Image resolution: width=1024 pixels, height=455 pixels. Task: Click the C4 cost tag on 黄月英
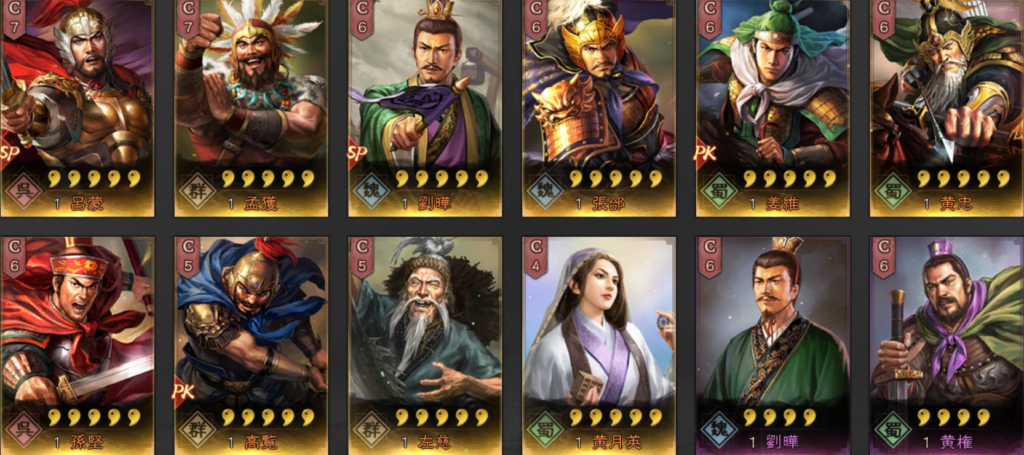[536, 257]
